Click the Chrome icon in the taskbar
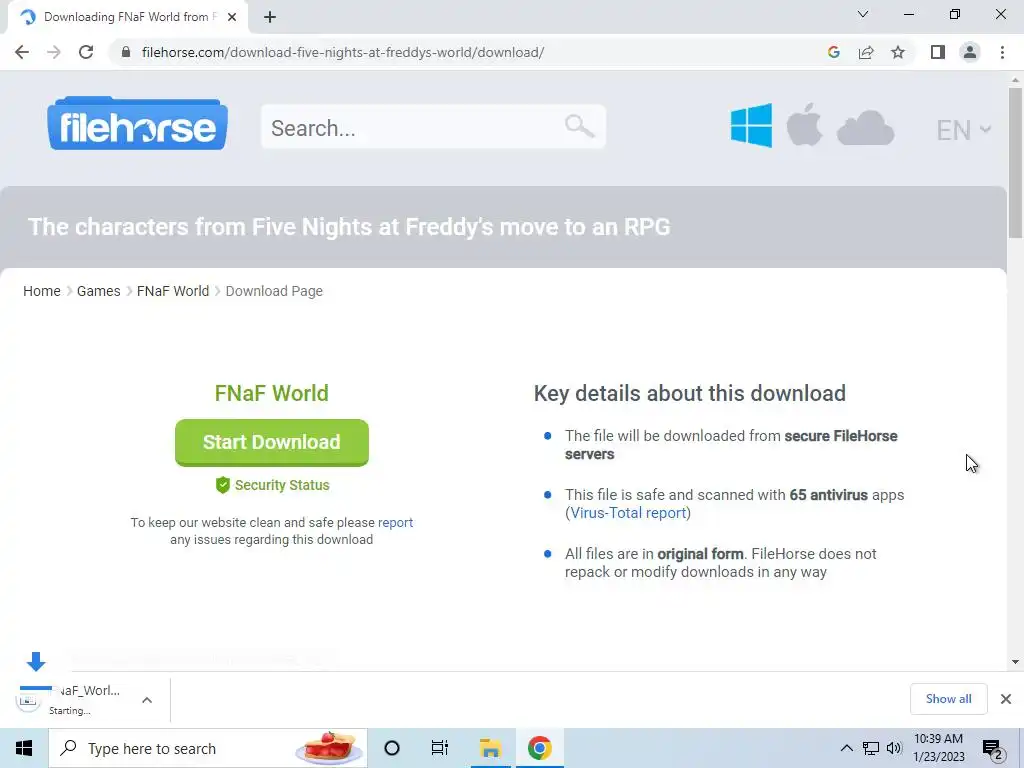 pyautogui.click(x=539, y=748)
